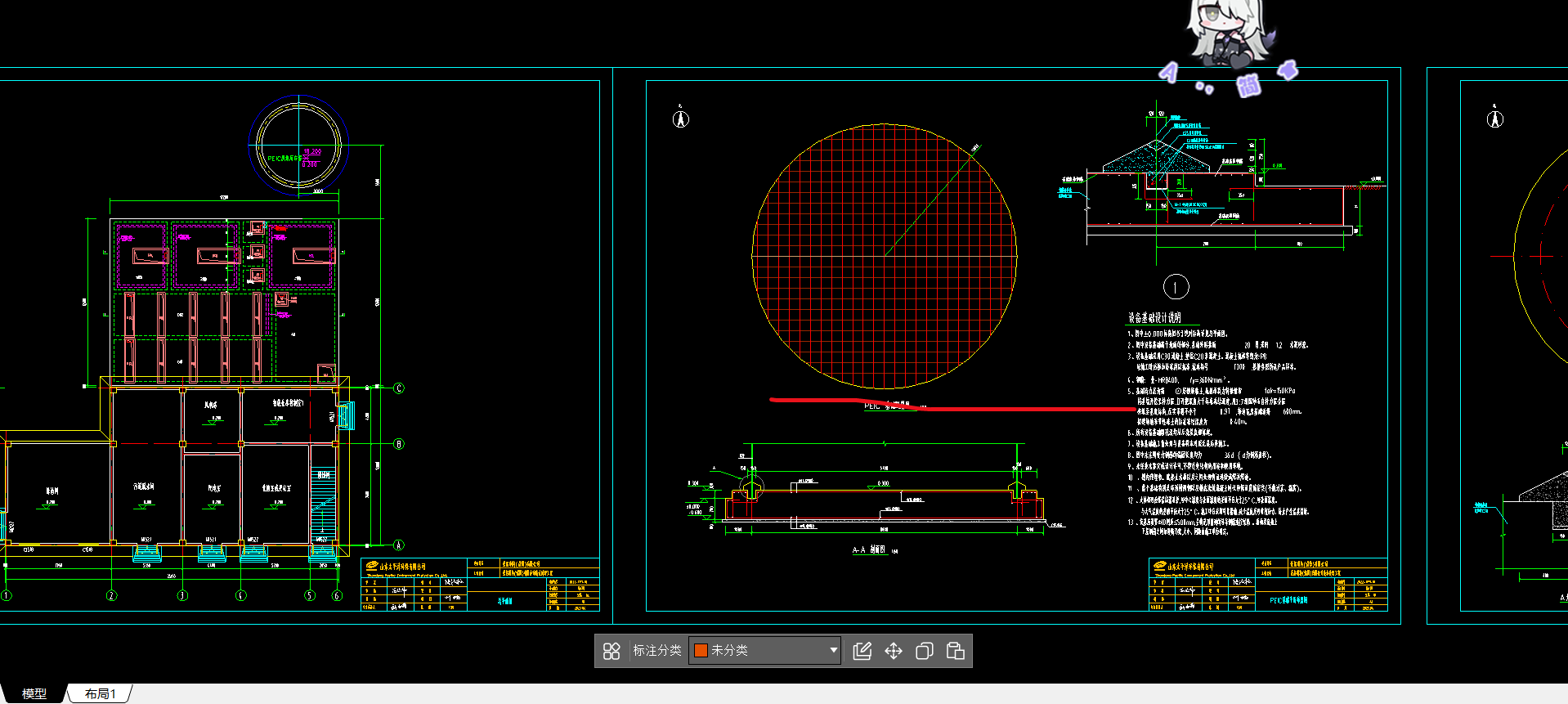Click the paste annotation icon
The height and width of the screenshot is (704, 1568).
tap(955, 651)
